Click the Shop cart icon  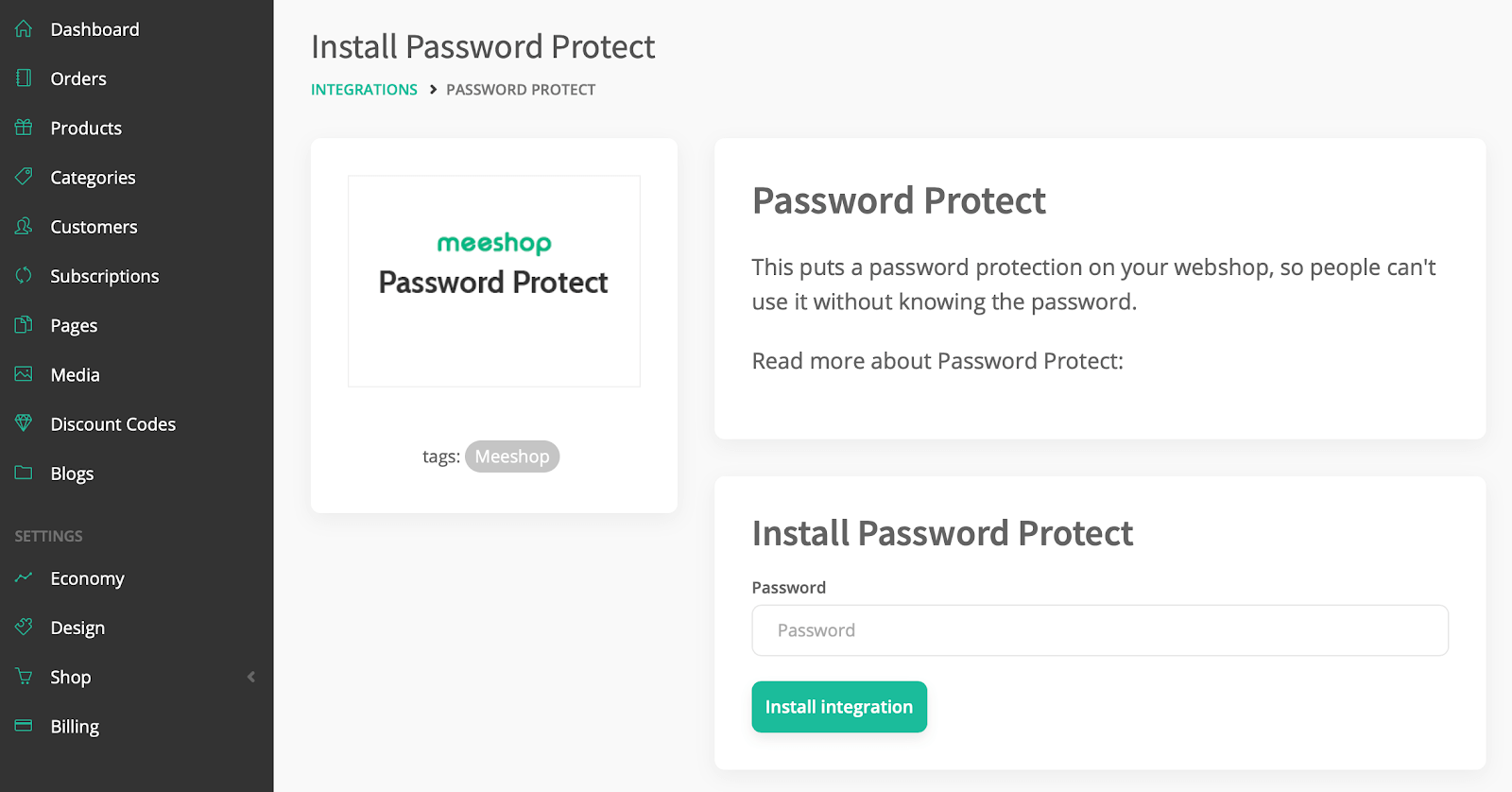click(x=24, y=677)
